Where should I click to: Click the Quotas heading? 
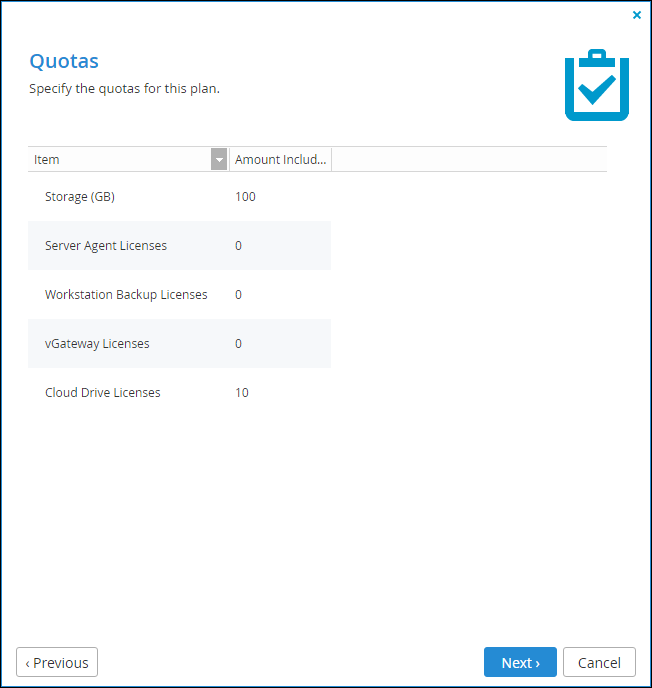(64, 61)
